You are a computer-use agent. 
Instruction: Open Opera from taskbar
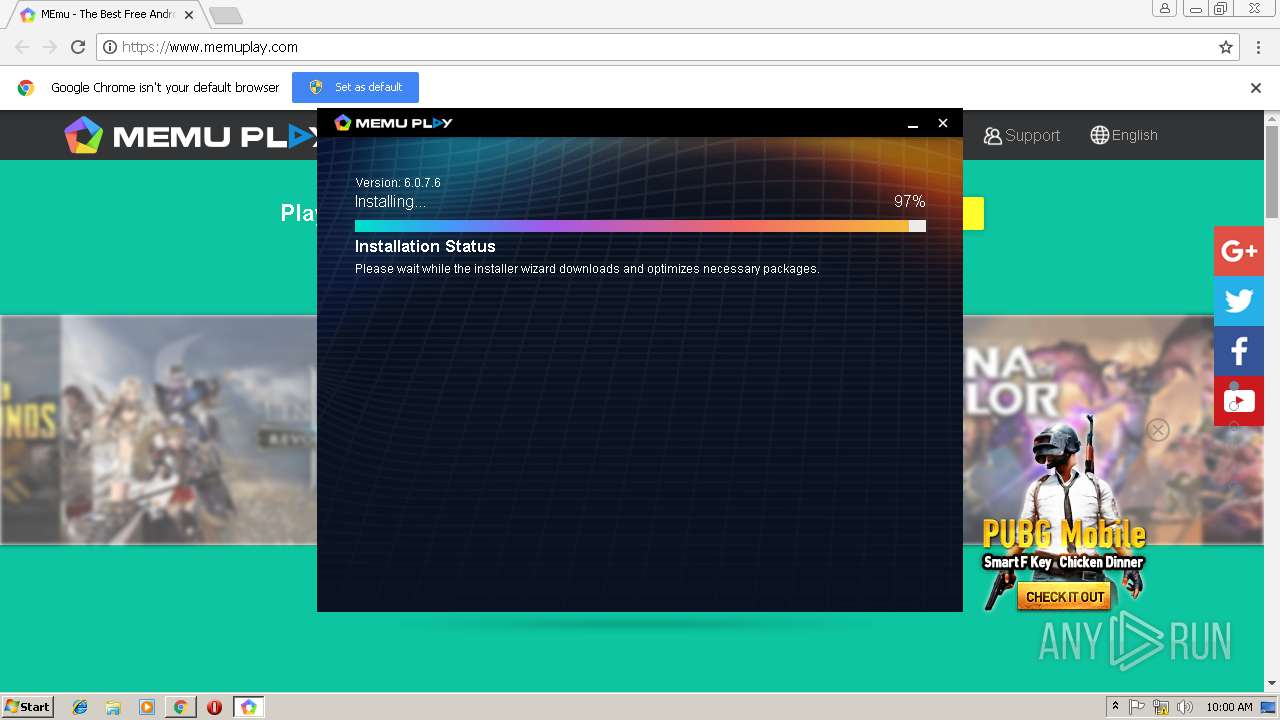tap(214, 707)
